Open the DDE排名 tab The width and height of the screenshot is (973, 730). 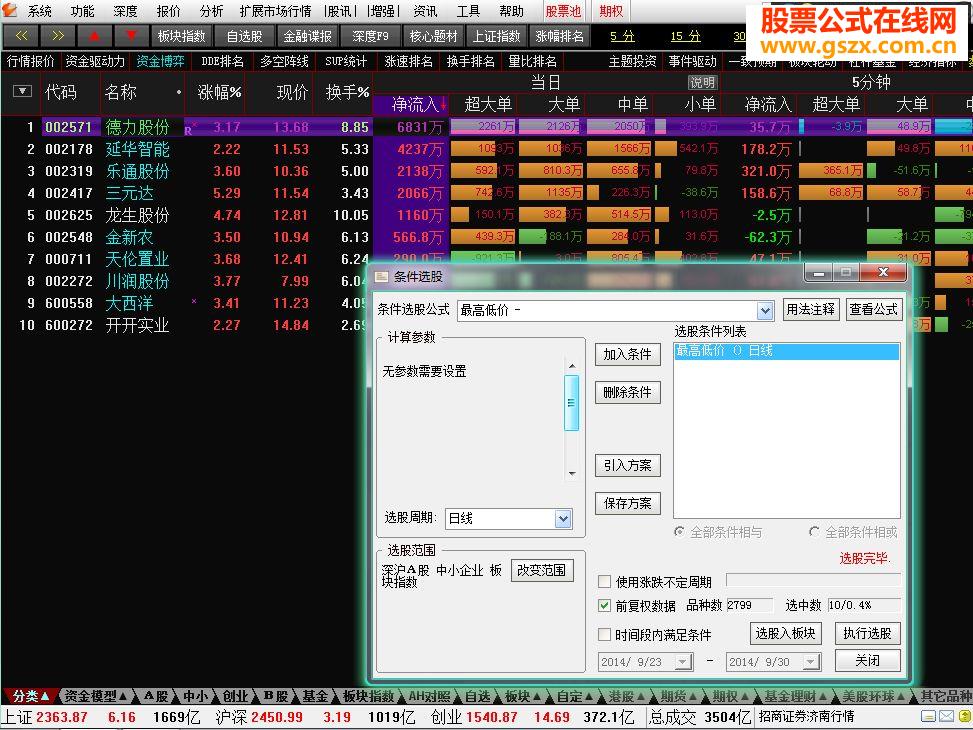point(223,61)
